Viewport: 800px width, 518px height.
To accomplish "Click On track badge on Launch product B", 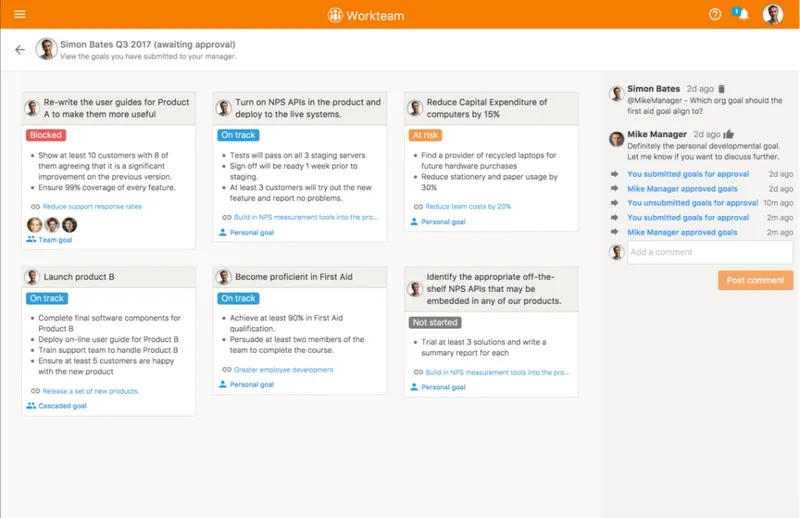I will tap(47, 299).
